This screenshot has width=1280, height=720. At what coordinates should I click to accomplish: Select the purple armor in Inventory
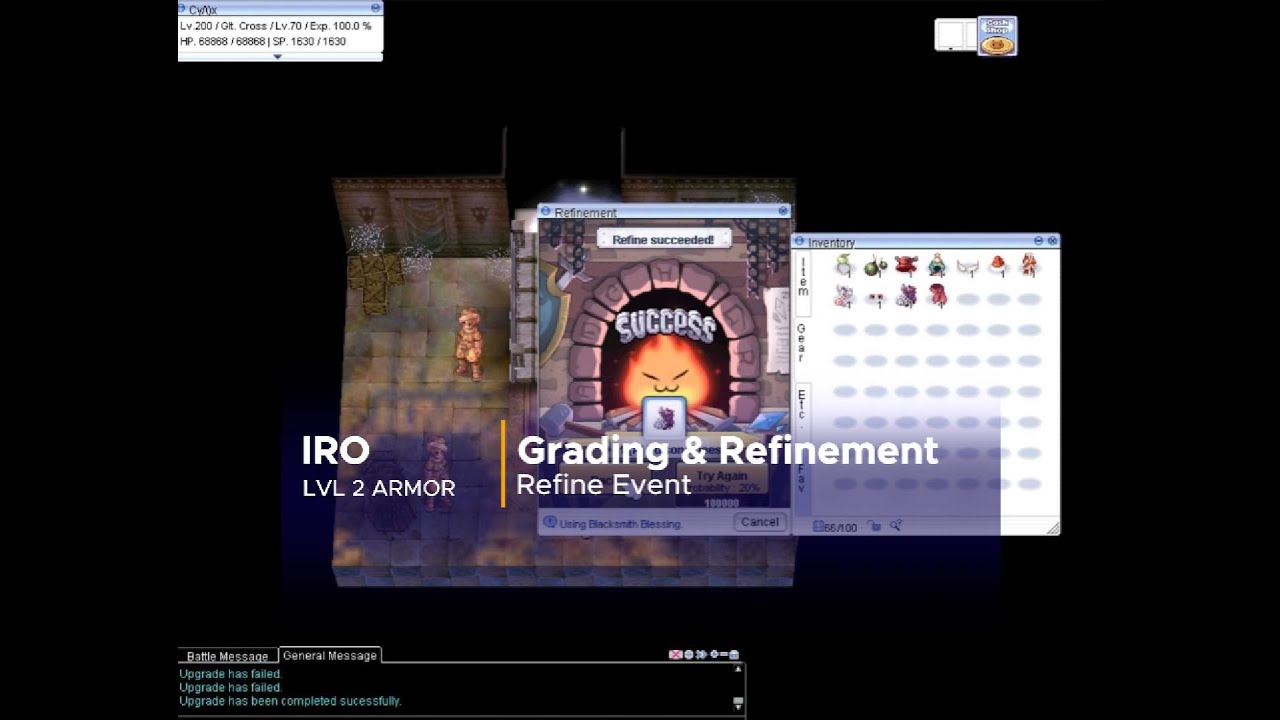tap(906, 296)
